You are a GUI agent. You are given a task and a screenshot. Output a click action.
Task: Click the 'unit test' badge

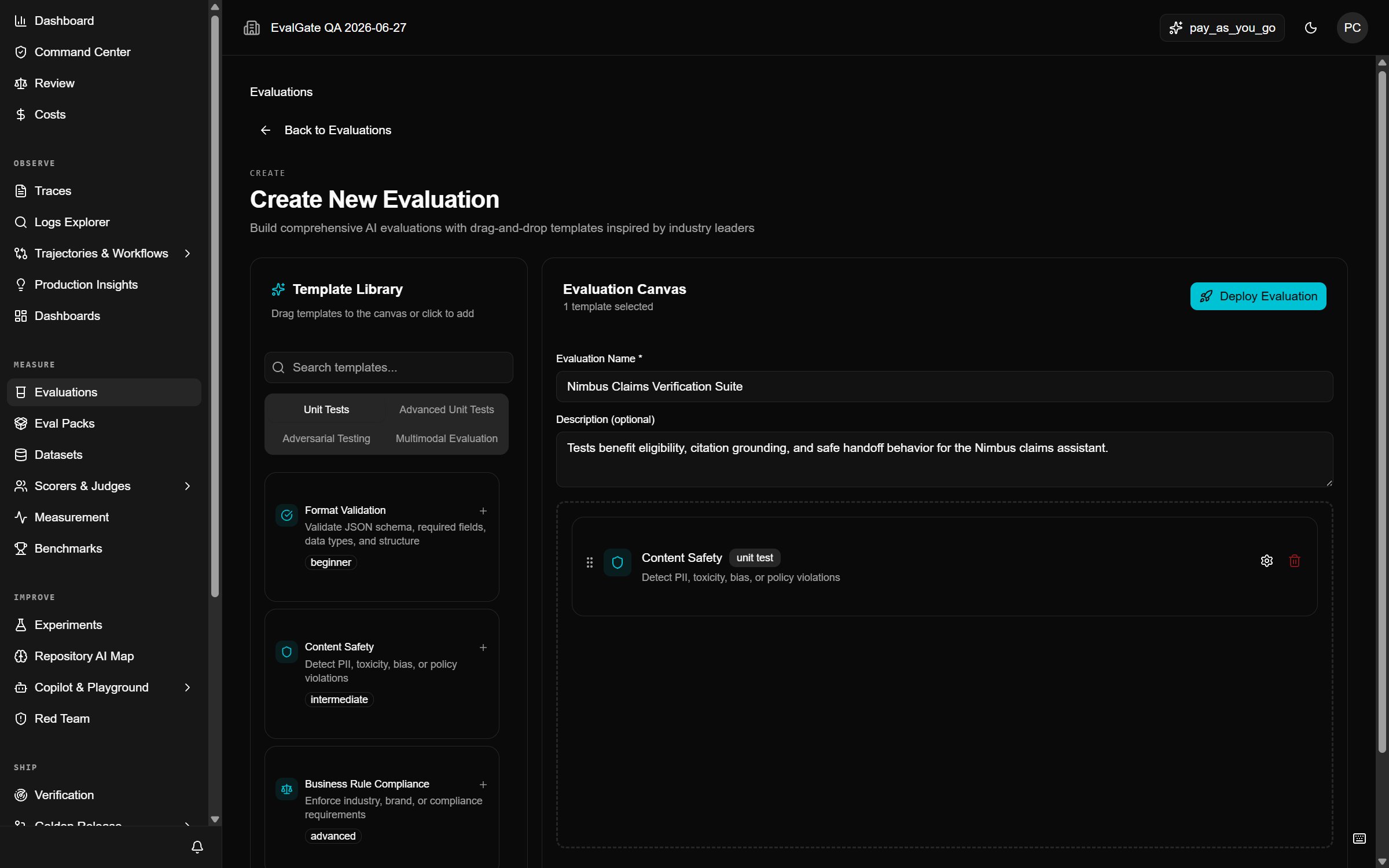755,558
